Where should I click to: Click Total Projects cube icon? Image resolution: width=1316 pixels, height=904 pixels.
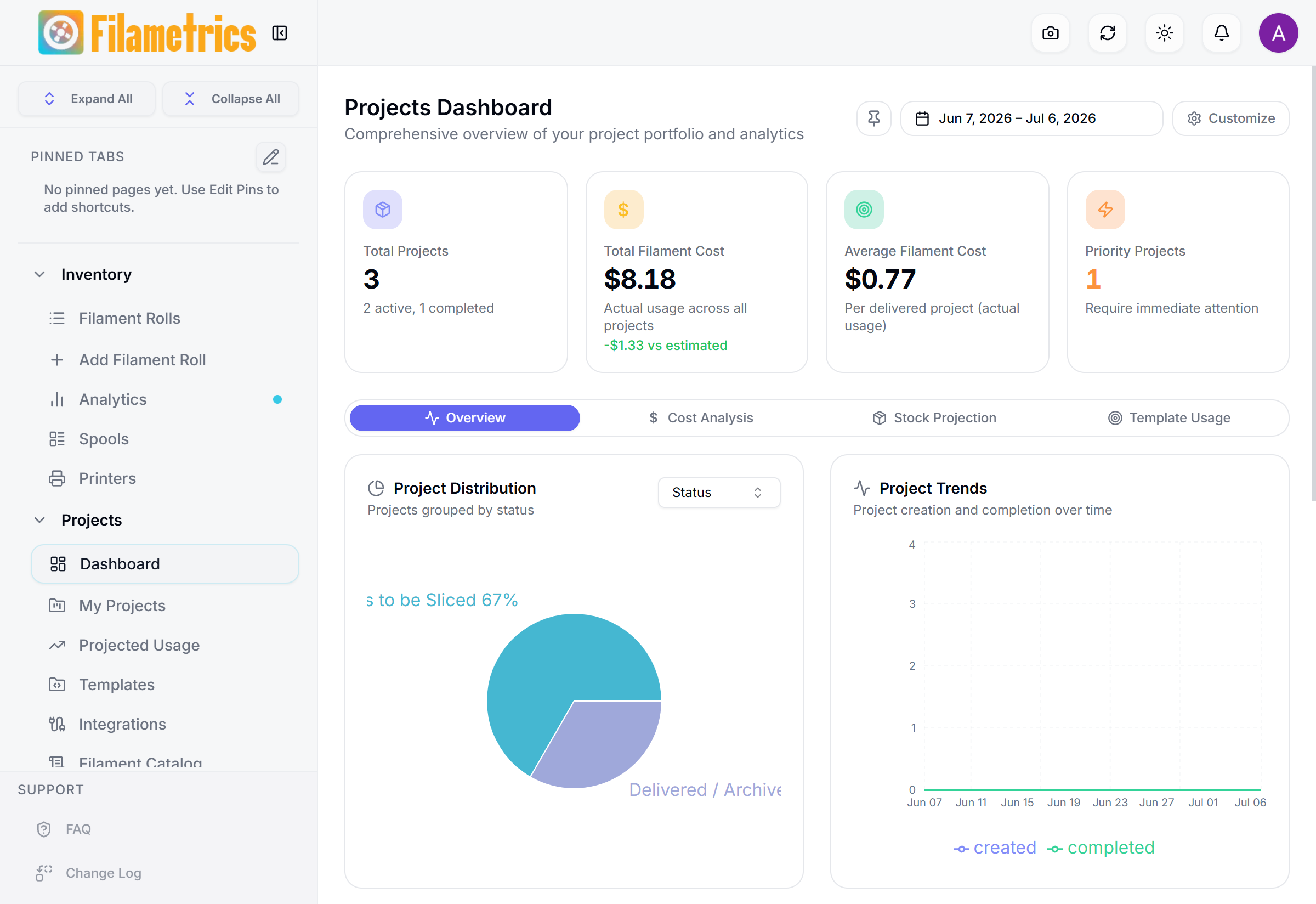tap(383, 210)
